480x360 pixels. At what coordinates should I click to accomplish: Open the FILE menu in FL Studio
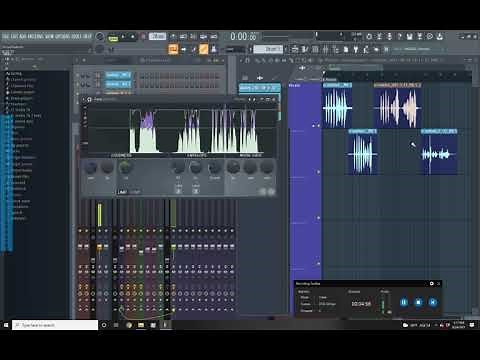click(6, 36)
